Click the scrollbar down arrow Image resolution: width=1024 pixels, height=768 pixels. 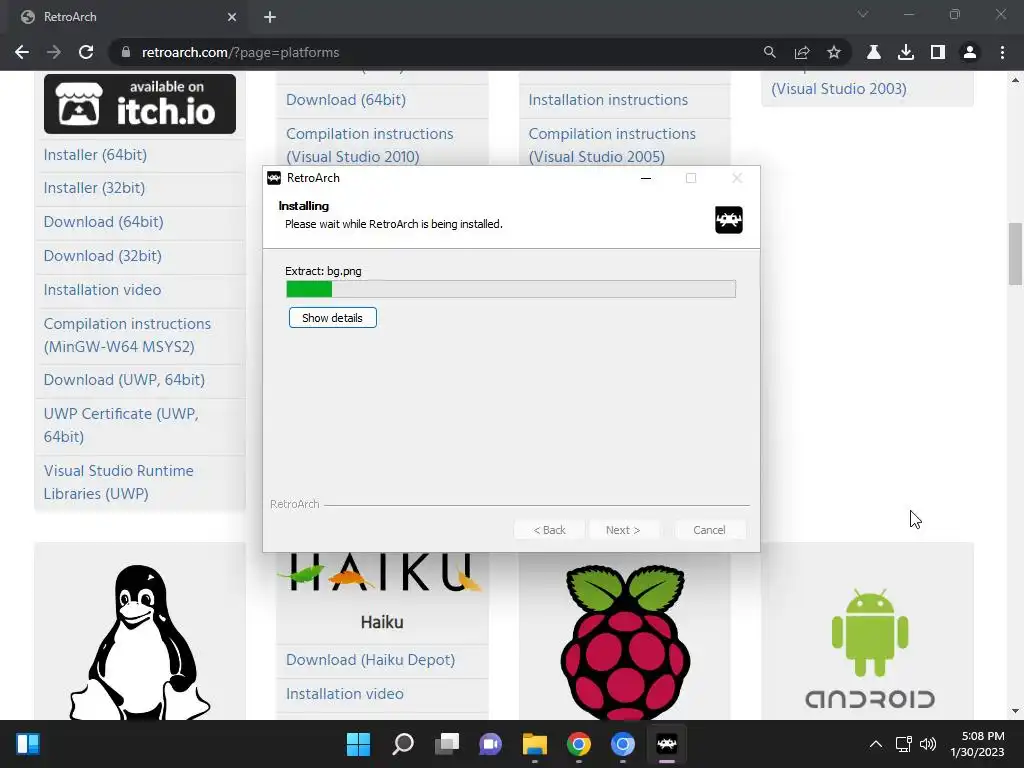point(1015,711)
